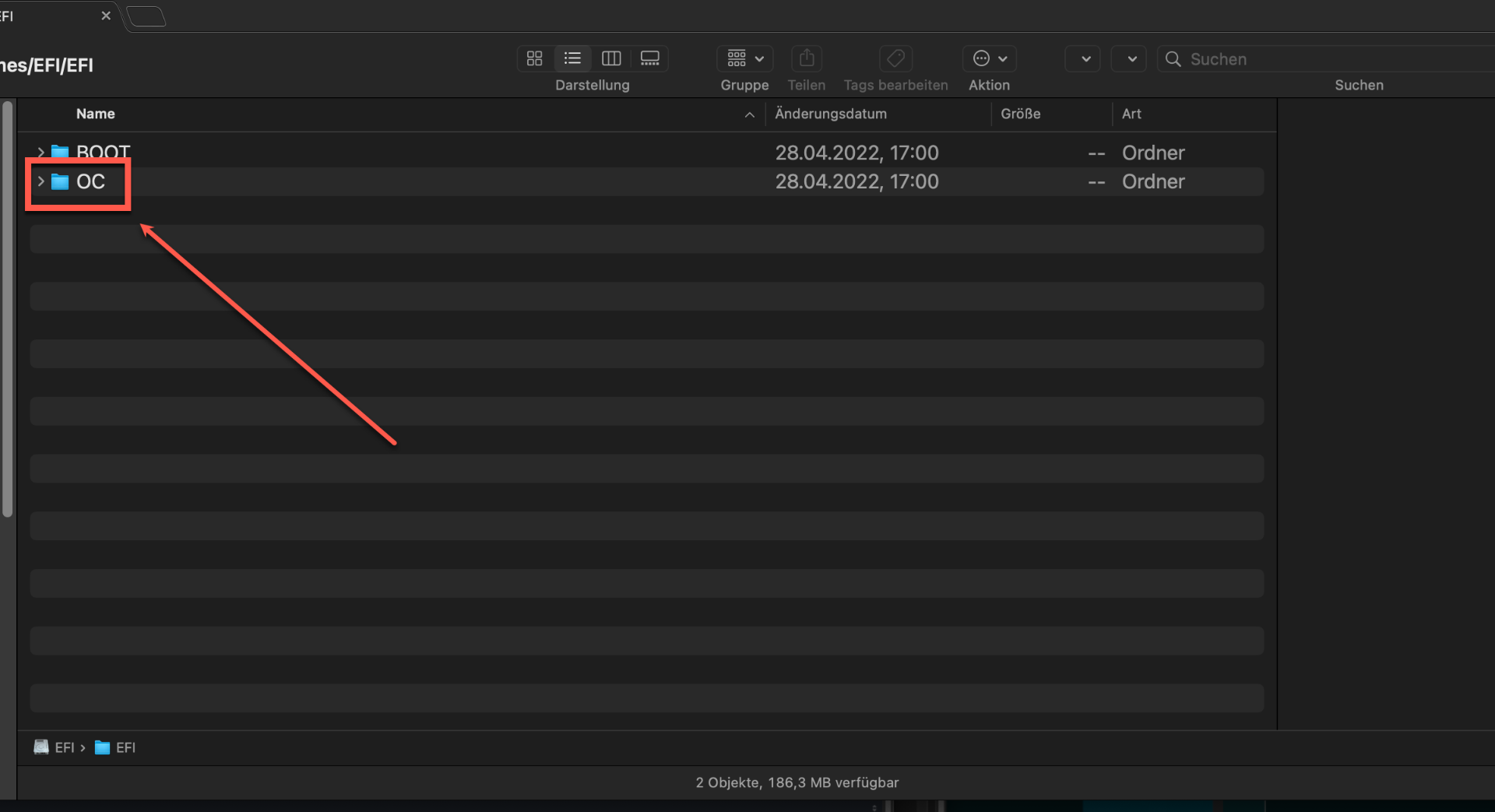Viewport: 1495px width, 812px height.
Task: Sort by Änderungsdatum column header
Action: 831,114
